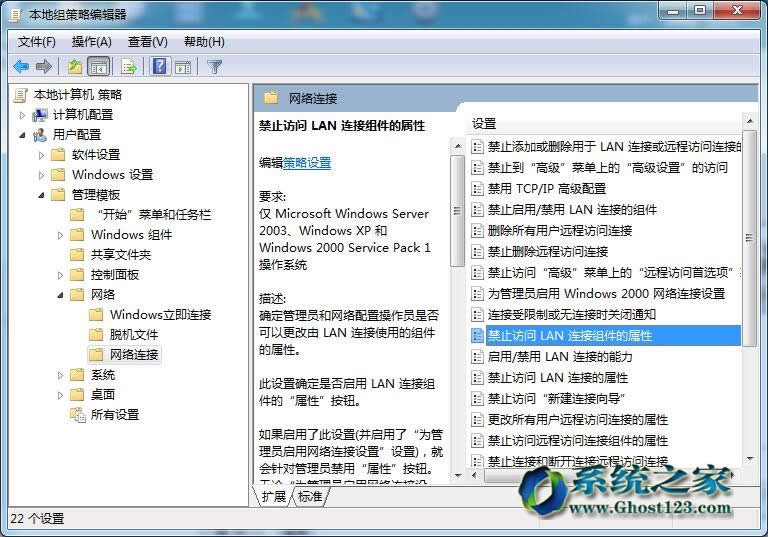Expand the 桌面 node arrow
The height and width of the screenshot is (537, 768).
click(x=60, y=395)
